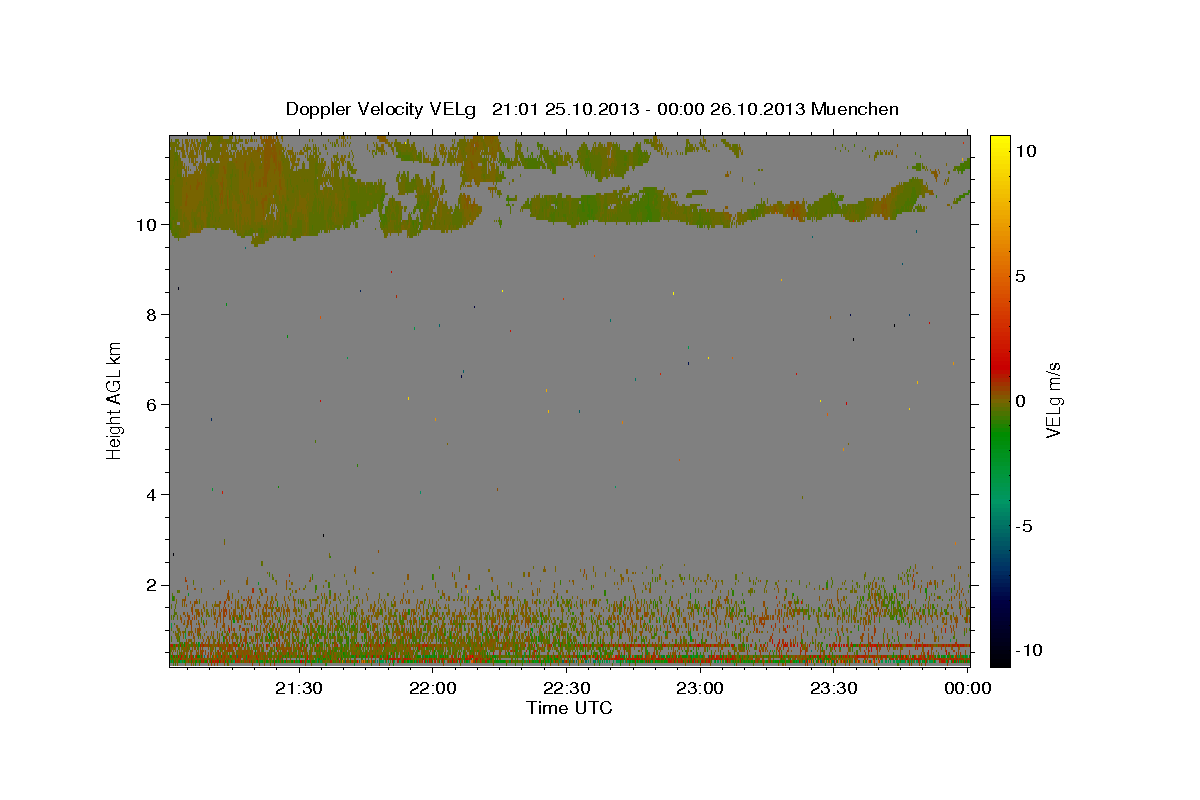
Task: Click the 22:00 time tick label
Action: coord(433,688)
